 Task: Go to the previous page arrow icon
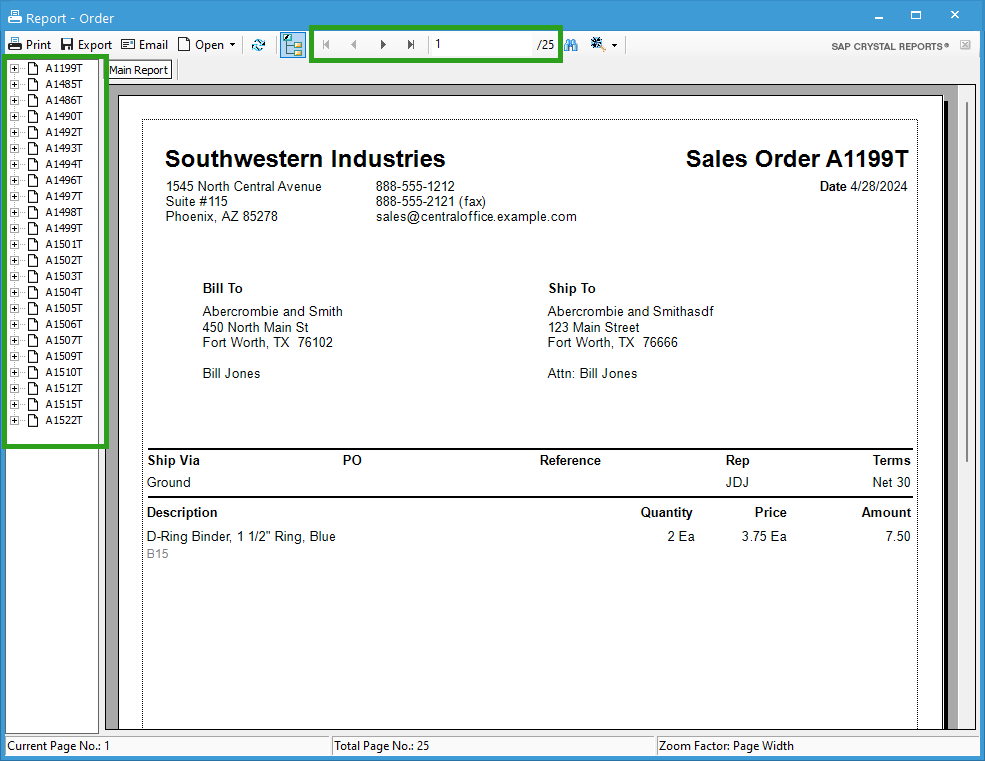[x=354, y=44]
